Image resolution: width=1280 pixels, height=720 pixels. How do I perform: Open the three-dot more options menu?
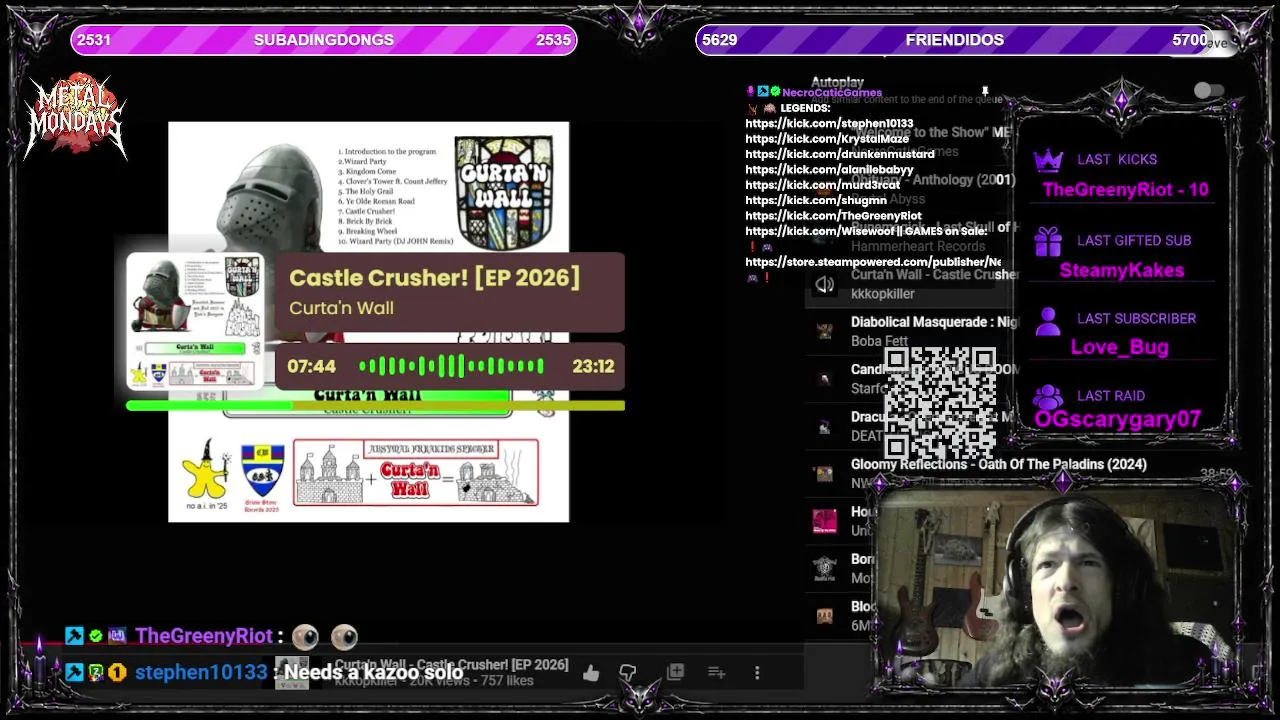[x=757, y=672]
